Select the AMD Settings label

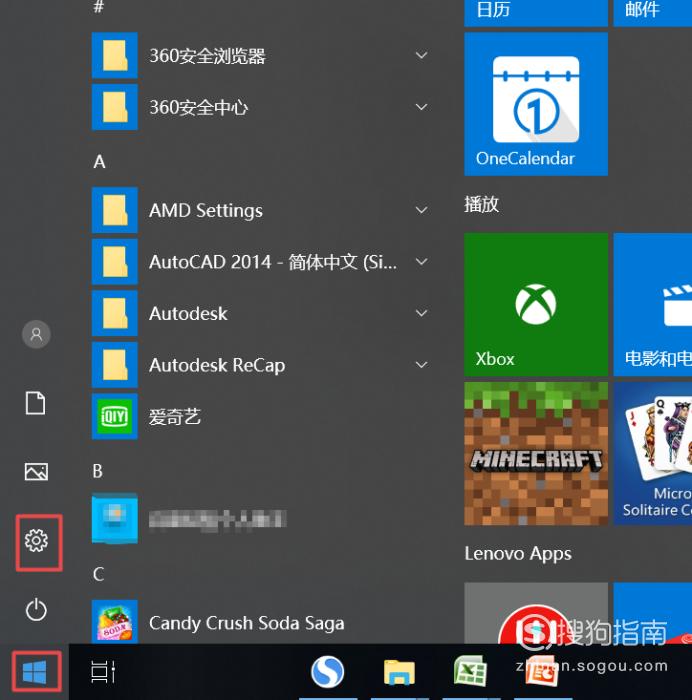tap(206, 211)
